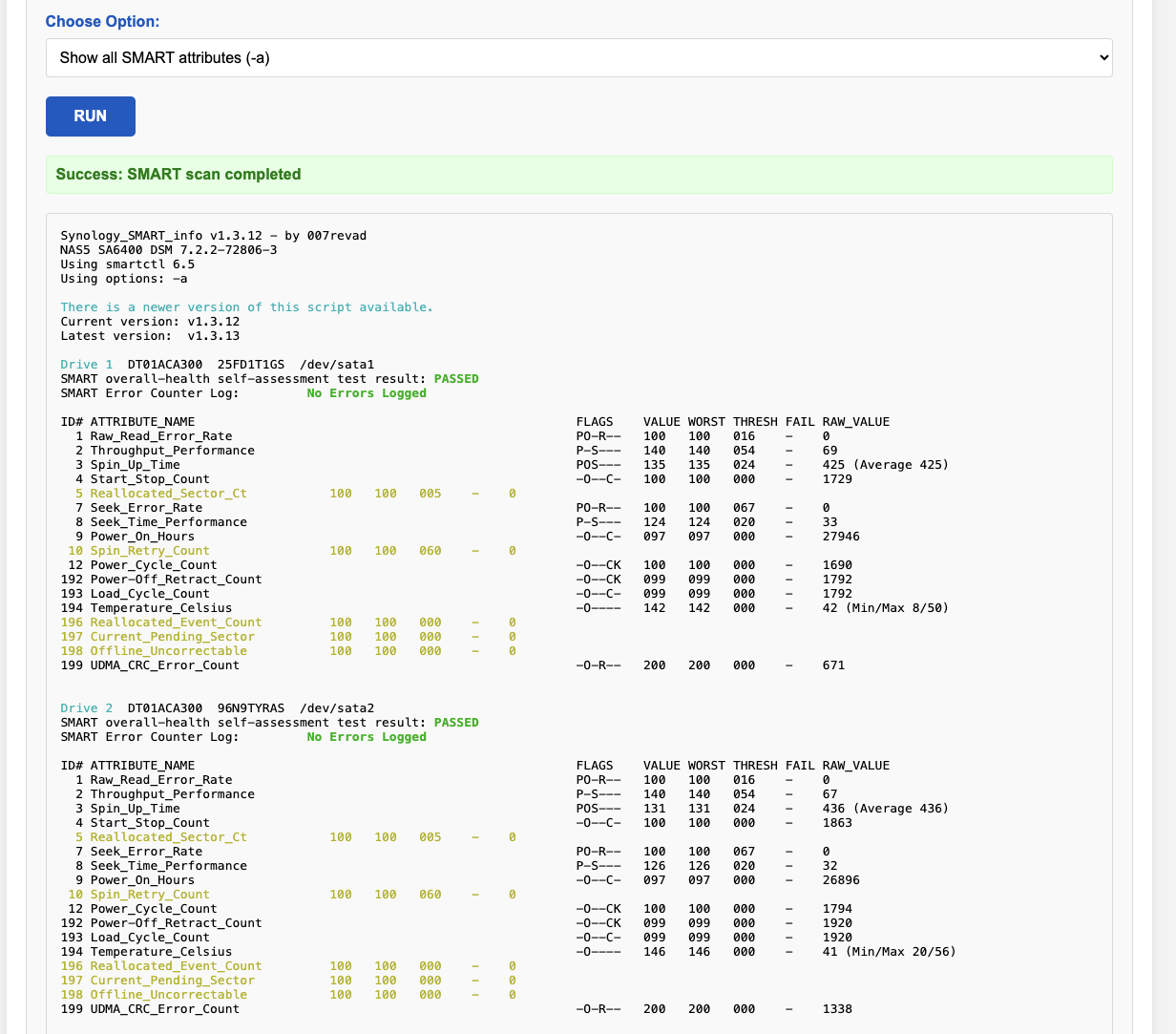Click the 'Drive 1' heading
The height and width of the screenshot is (1034, 1176).
point(87,365)
